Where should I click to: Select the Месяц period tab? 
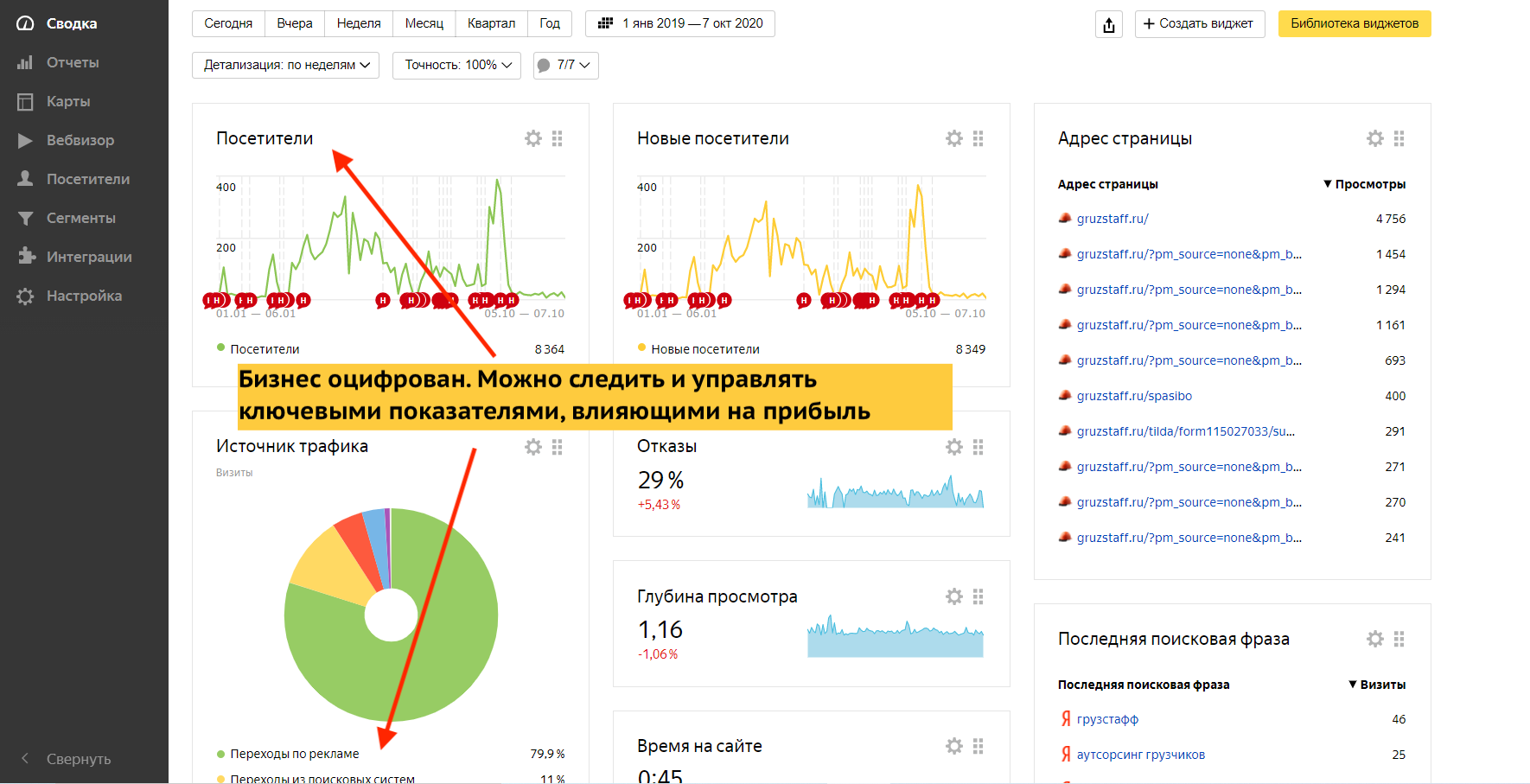click(x=424, y=23)
